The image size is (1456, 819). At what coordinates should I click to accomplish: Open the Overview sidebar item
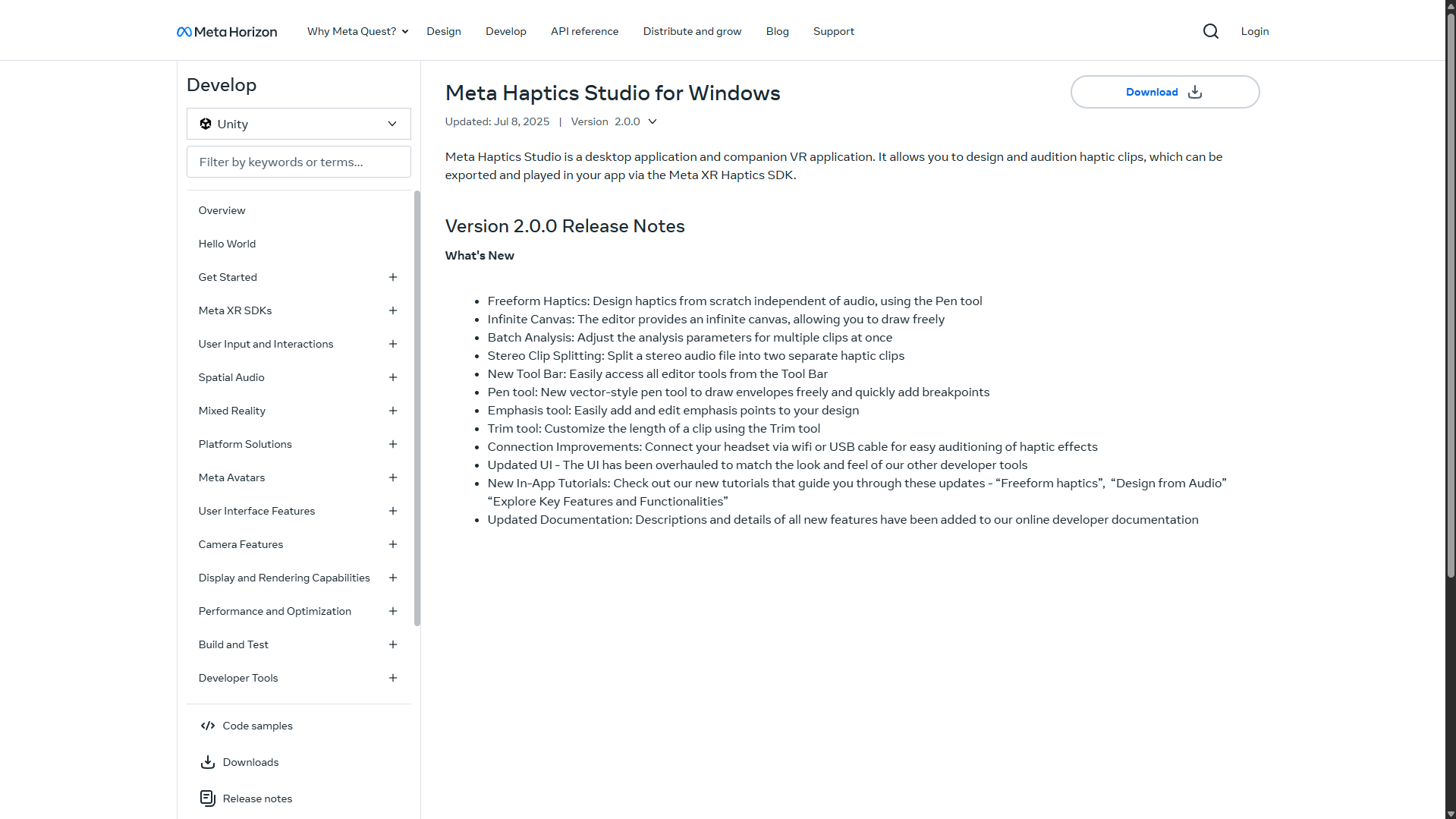tap(222, 210)
